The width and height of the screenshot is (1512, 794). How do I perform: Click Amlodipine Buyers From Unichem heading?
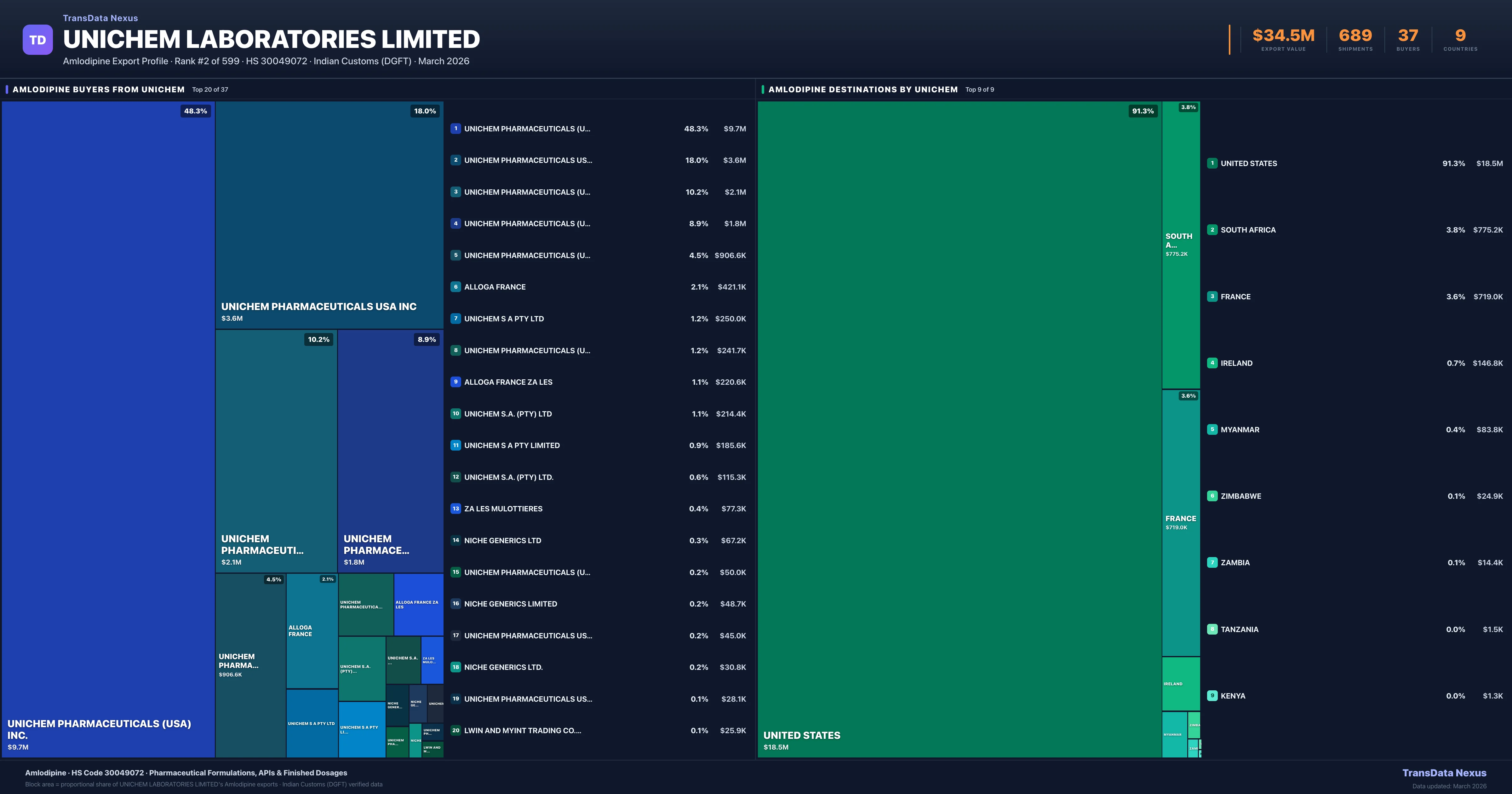coord(99,89)
